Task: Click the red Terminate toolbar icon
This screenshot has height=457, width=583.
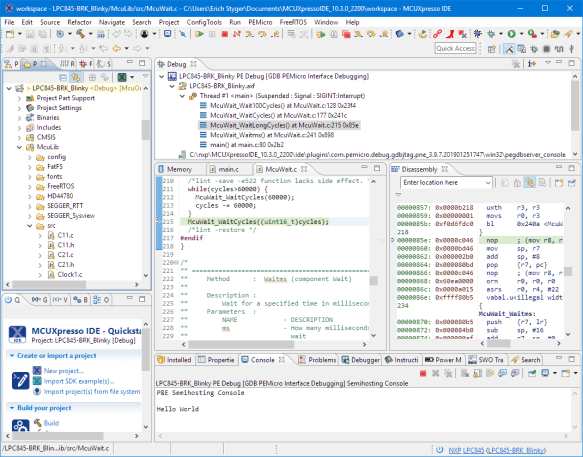Action: 225,34
